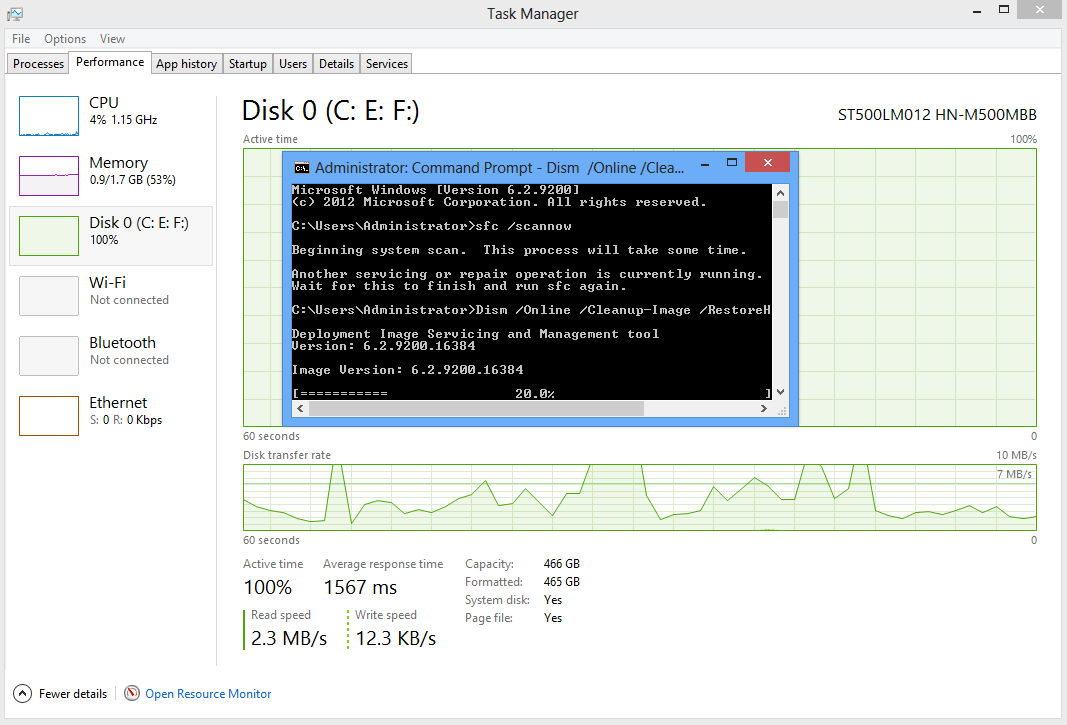Click the Command Prompt window icon
Viewport: 1067px width, 725px height.
pyautogui.click(x=301, y=168)
